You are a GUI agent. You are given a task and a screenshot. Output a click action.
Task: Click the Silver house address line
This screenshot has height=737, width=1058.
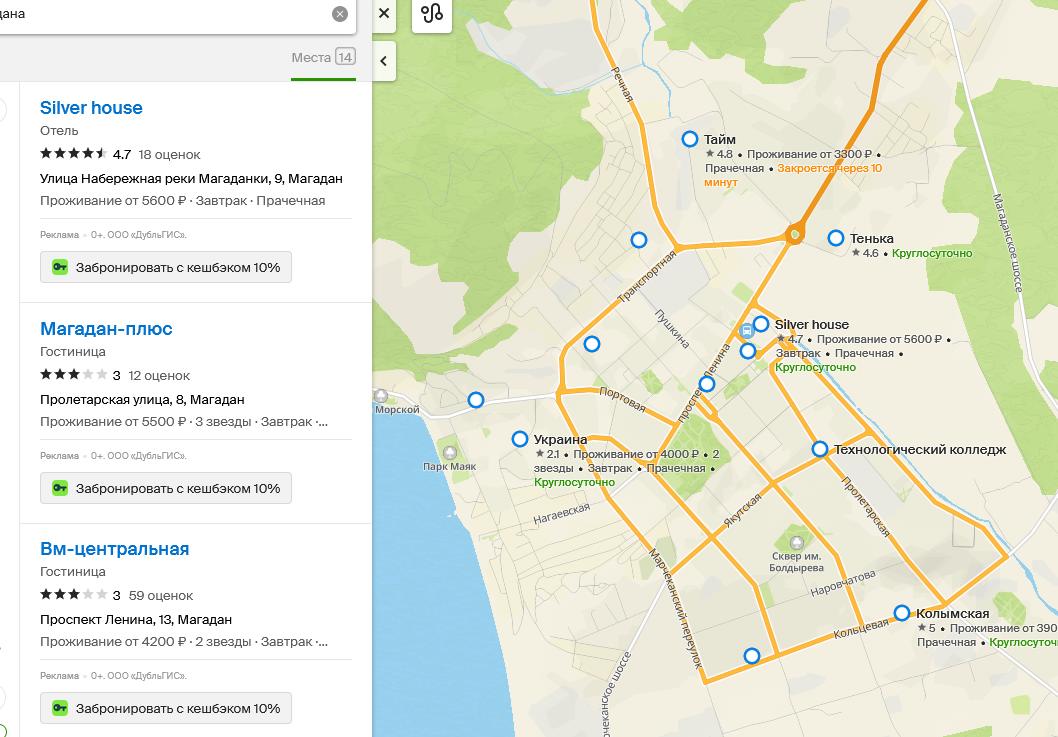click(191, 179)
